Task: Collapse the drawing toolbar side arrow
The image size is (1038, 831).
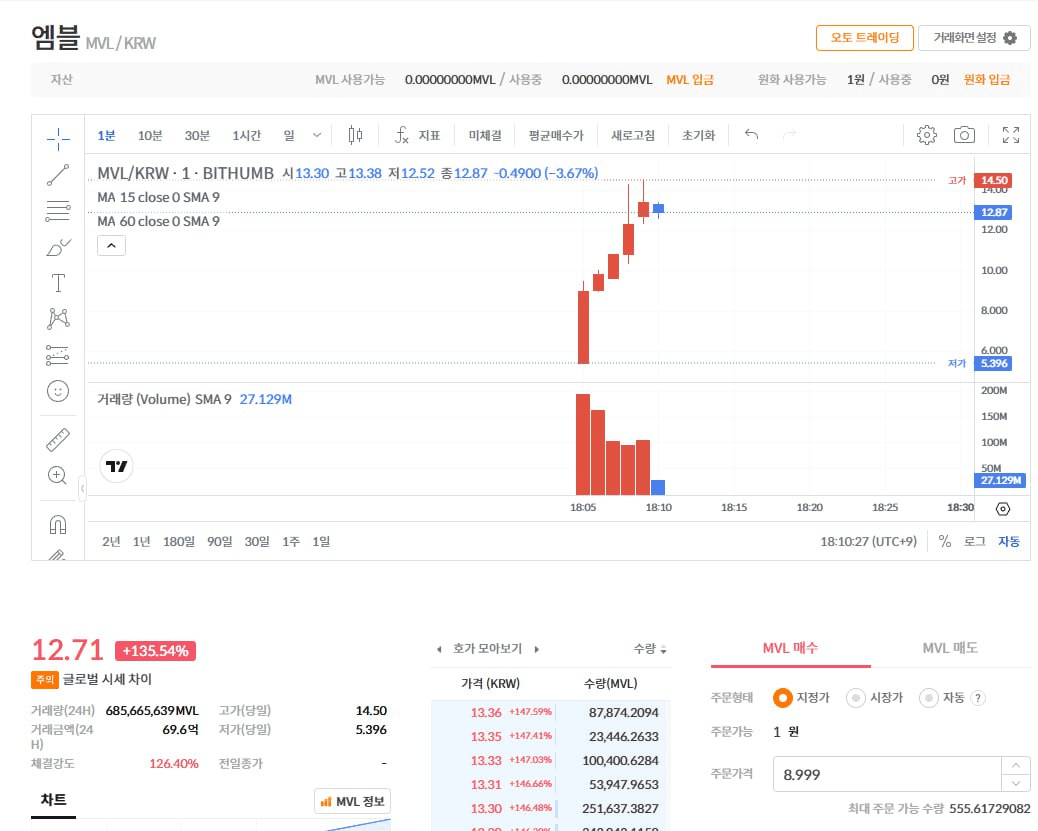Action: (82, 489)
